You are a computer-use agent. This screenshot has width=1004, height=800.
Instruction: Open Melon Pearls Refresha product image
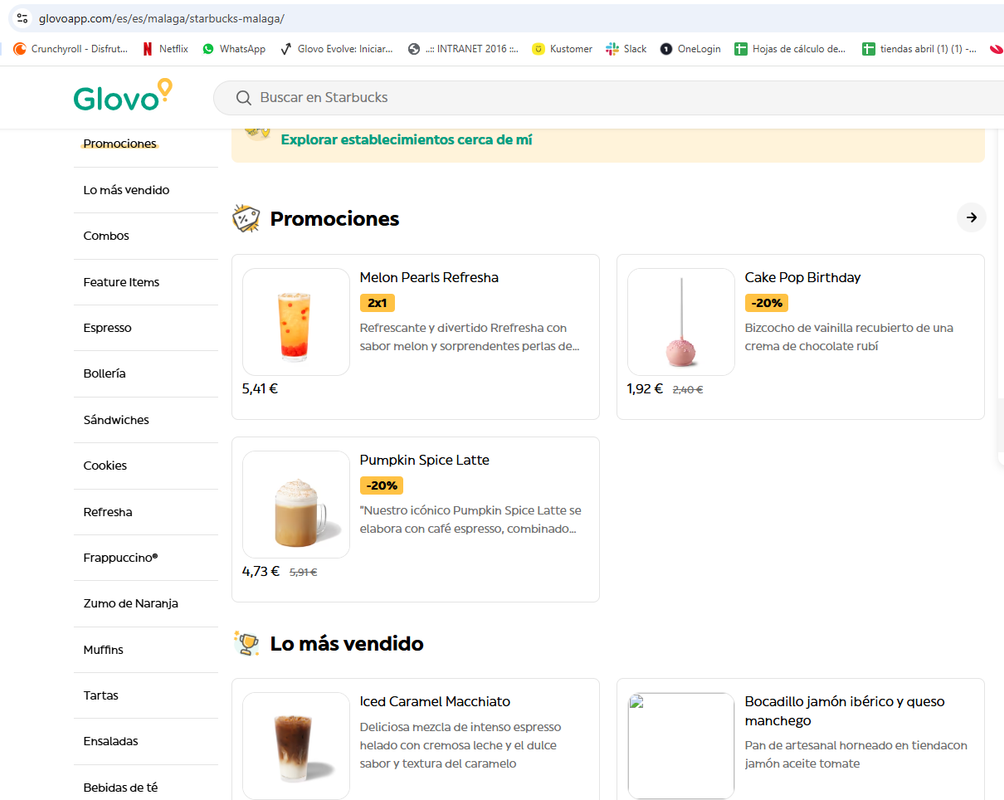[x=296, y=322]
